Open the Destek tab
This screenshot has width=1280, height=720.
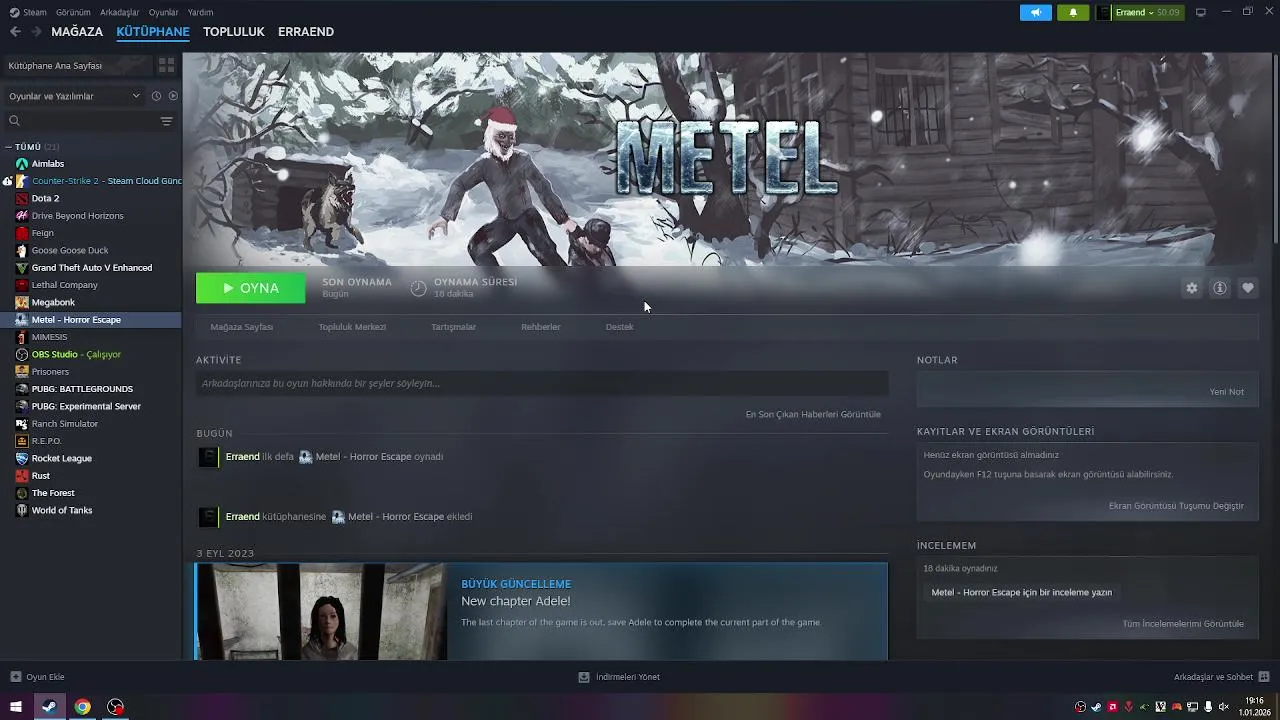tap(619, 327)
